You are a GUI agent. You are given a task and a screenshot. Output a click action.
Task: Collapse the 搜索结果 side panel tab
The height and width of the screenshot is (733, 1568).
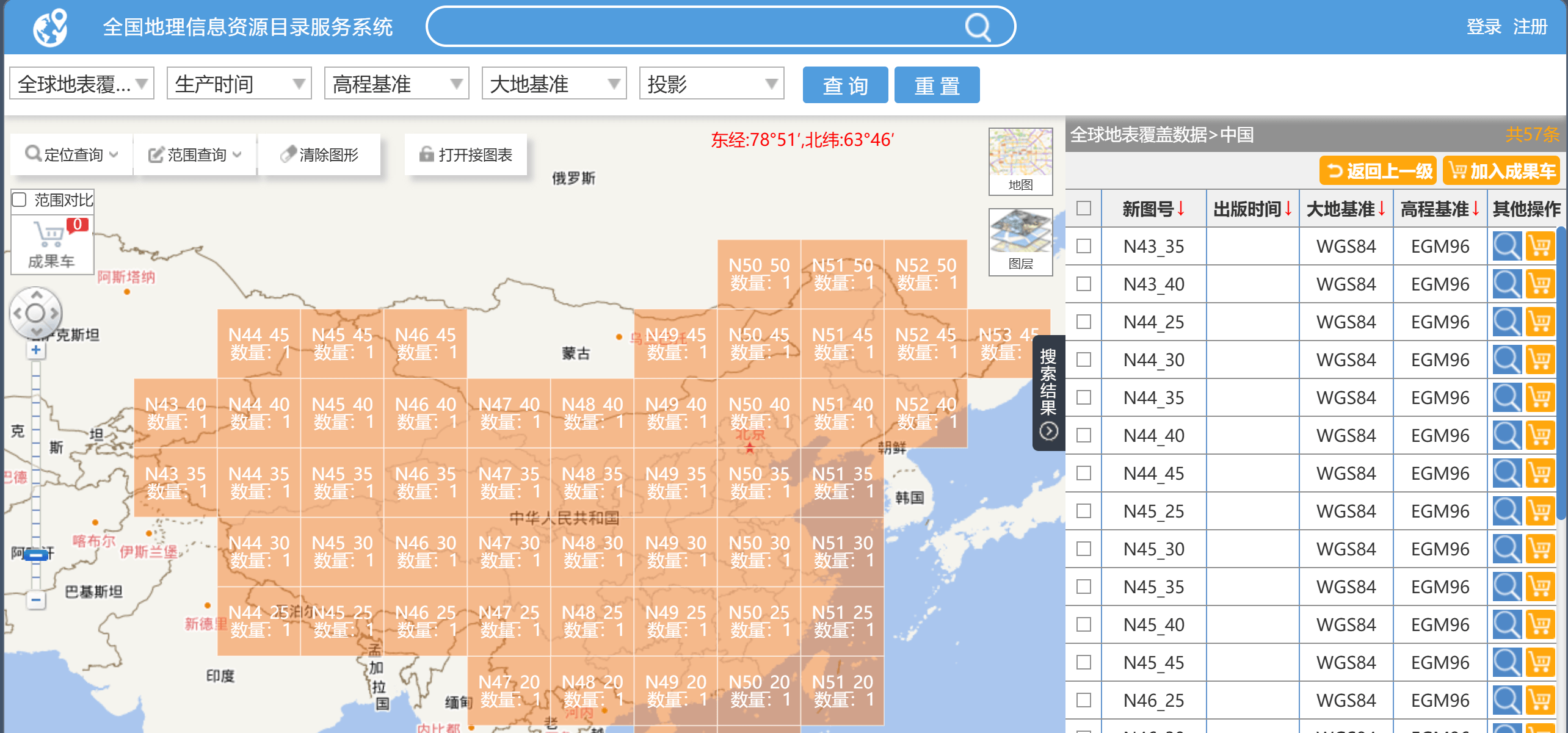1048,393
